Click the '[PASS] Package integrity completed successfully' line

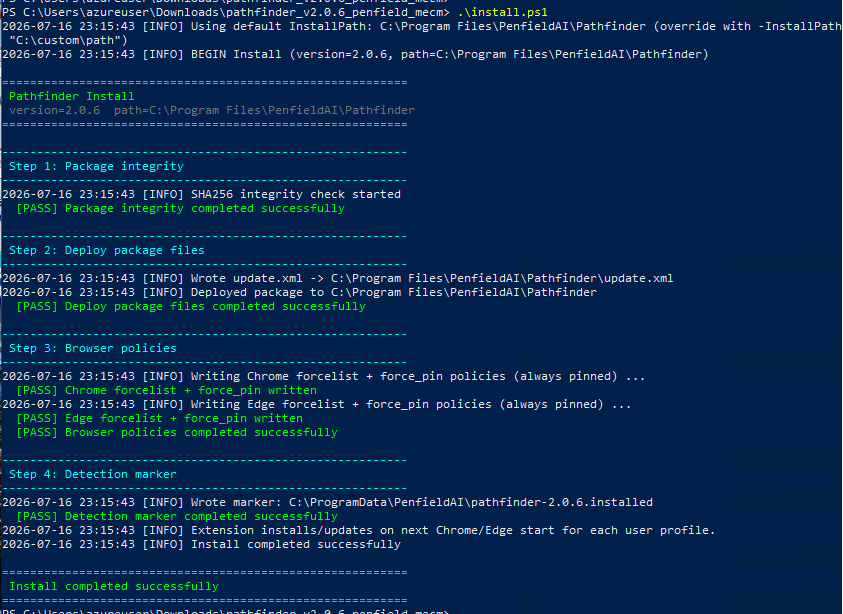180,208
